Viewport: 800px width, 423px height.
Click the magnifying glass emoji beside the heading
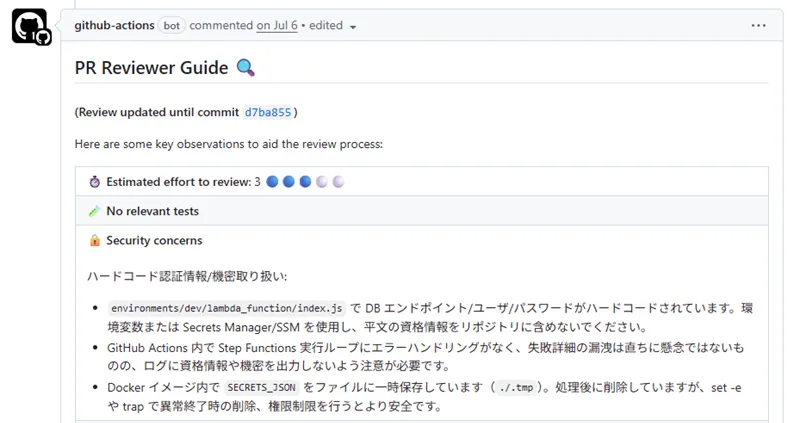click(246, 68)
